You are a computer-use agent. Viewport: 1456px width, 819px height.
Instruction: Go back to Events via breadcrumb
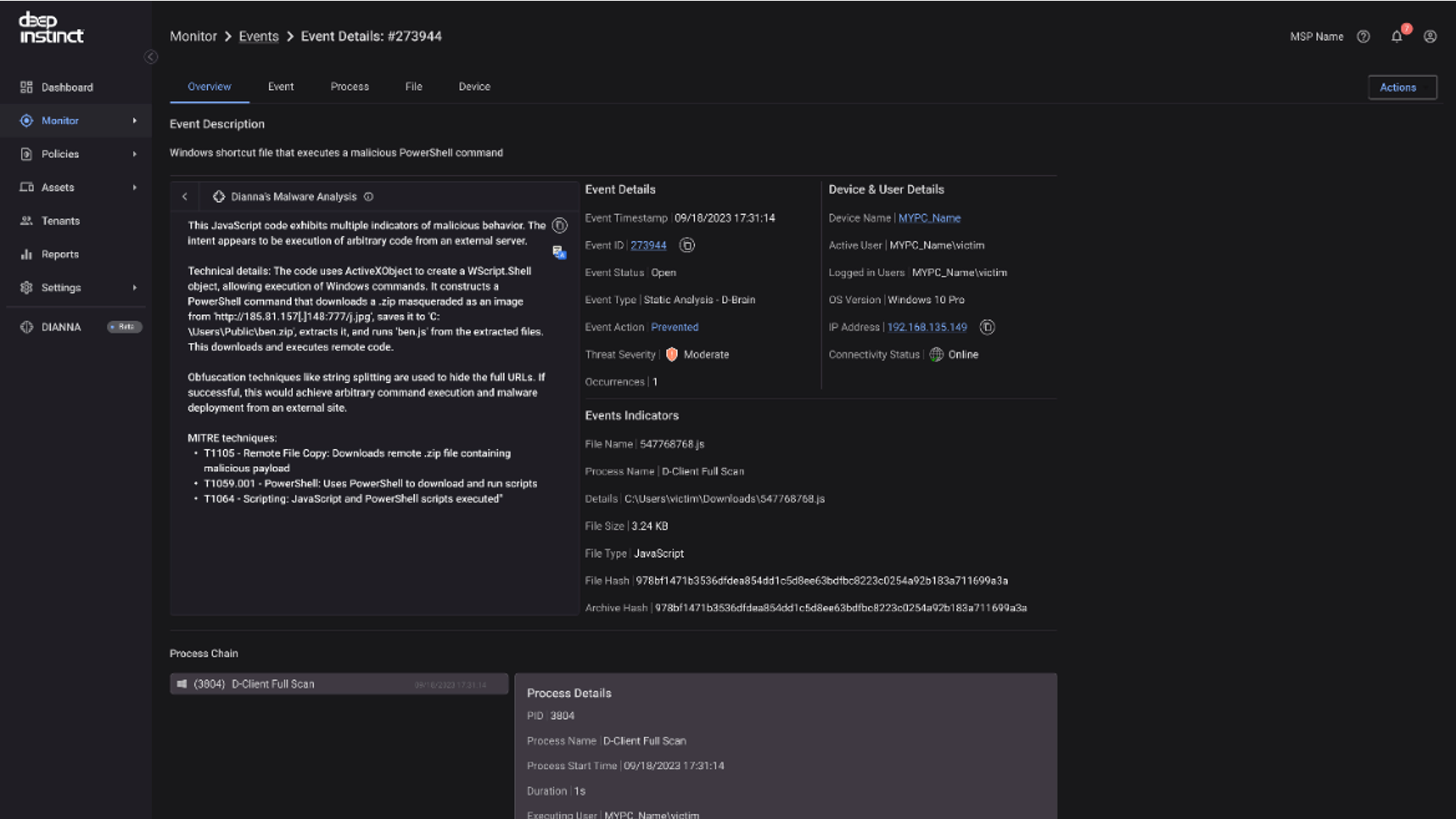[259, 36]
